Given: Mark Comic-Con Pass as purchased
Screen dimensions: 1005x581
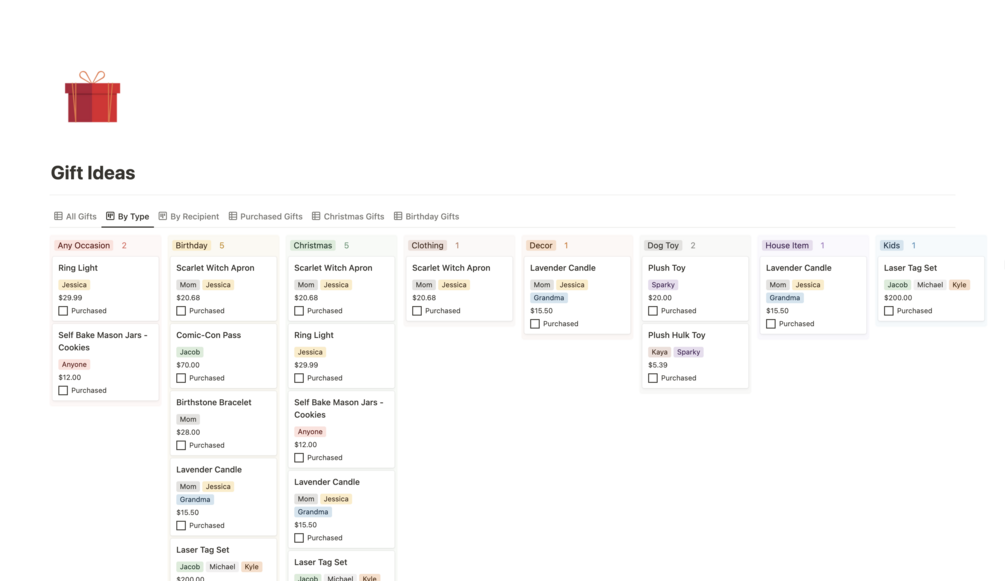Looking at the screenshot, I should tap(181, 378).
